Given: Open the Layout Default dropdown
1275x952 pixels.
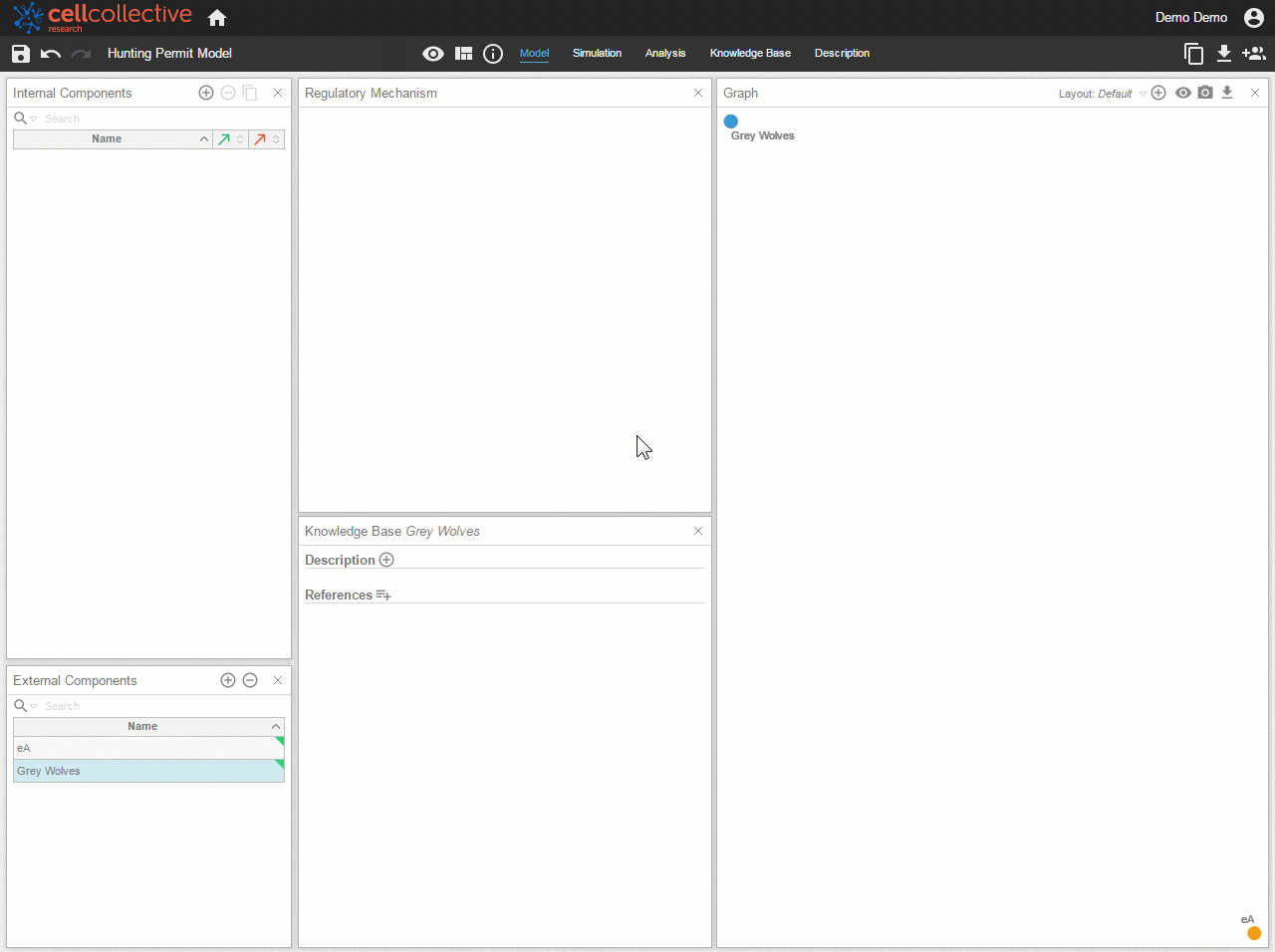Looking at the screenshot, I should click(1103, 94).
